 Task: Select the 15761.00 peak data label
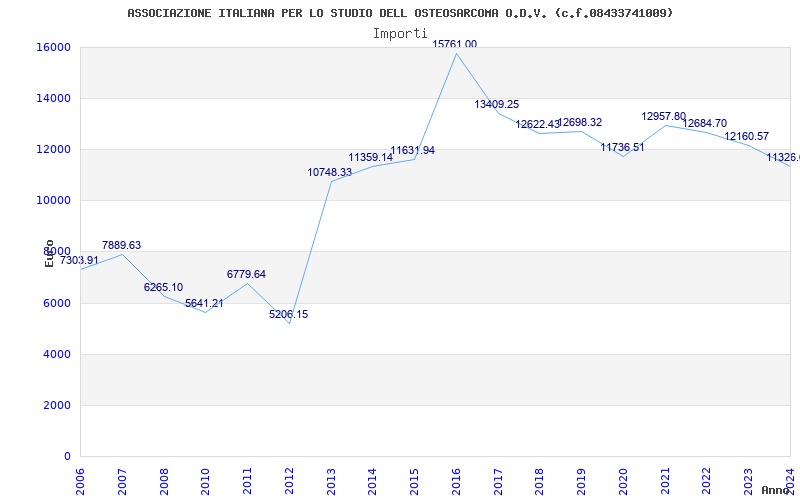(x=455, y=44)
